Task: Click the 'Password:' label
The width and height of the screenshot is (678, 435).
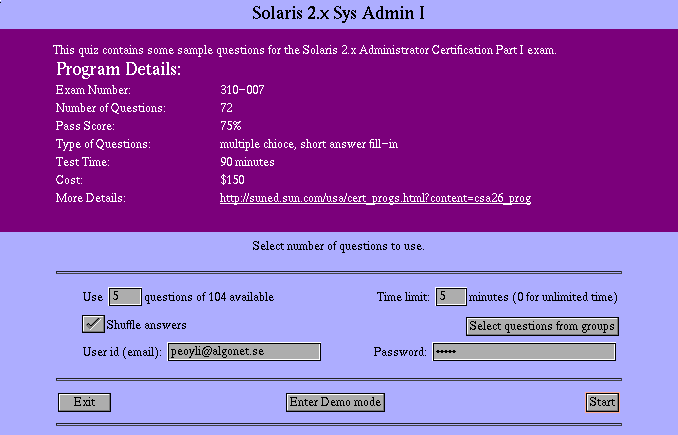Action: click(400, 352)
